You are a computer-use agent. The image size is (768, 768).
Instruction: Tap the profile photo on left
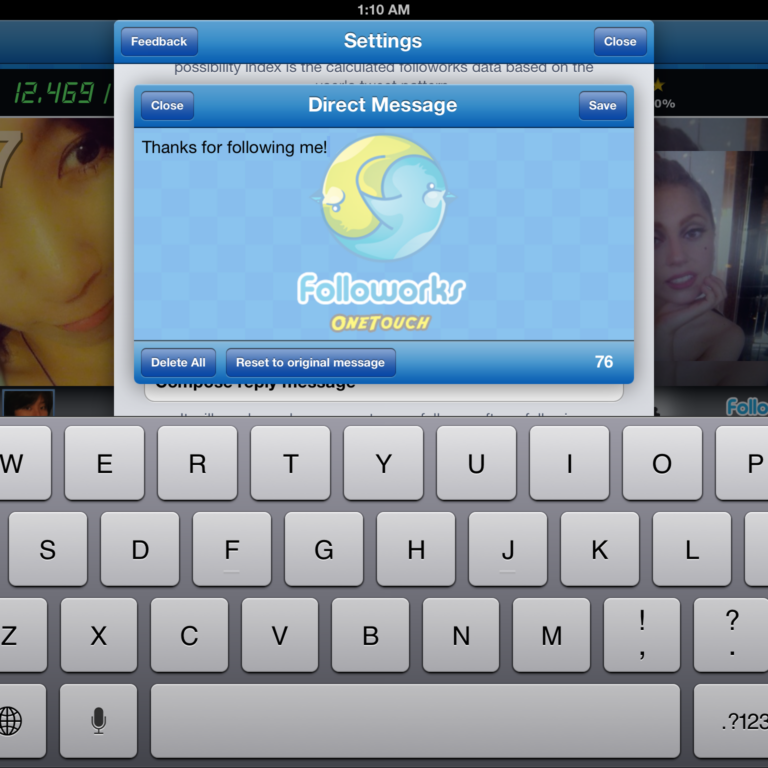click(57, 250)
